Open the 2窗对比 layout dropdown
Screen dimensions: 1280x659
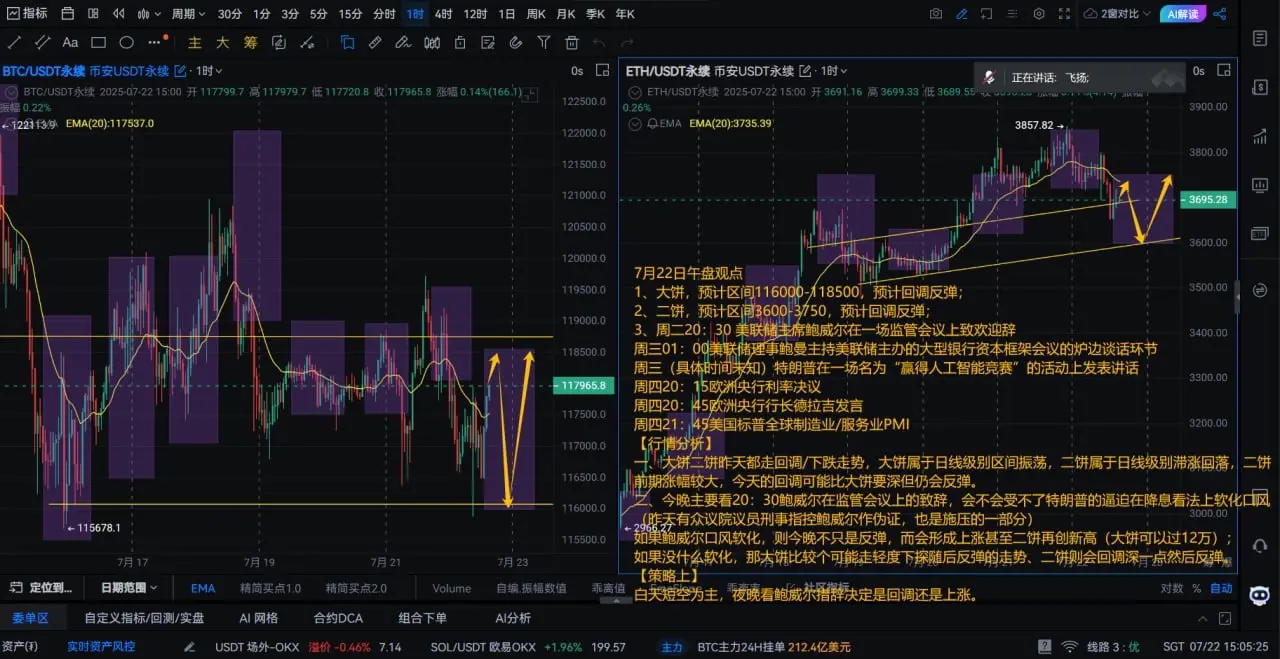click(x=1117, y=14)
